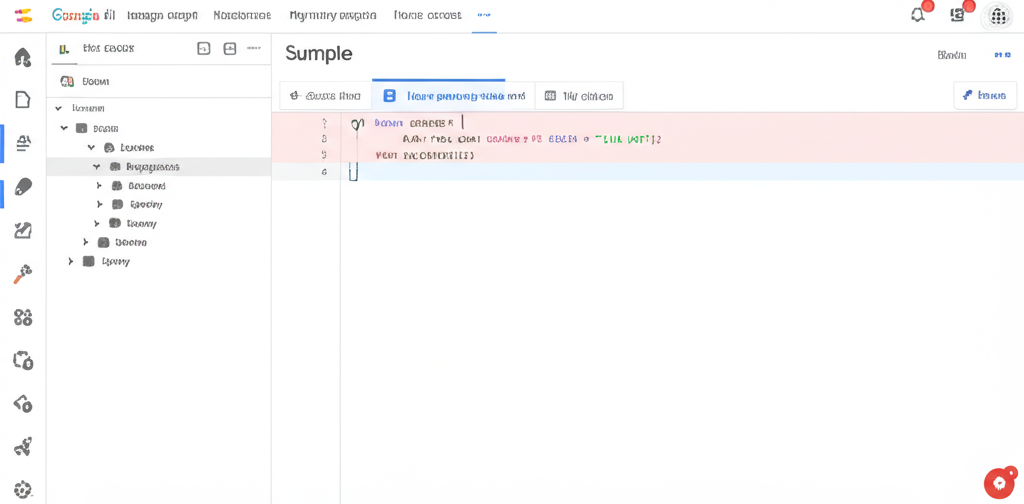Click the red floating chat button

pyautogui.click(x=999, y=484)
